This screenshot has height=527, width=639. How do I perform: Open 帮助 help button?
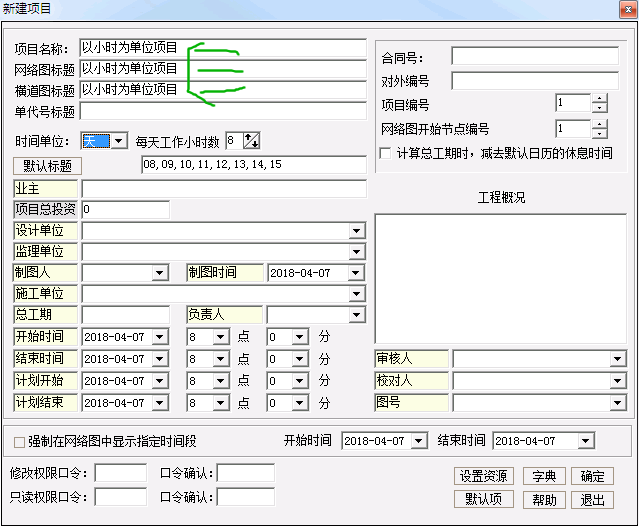[544, 500]
